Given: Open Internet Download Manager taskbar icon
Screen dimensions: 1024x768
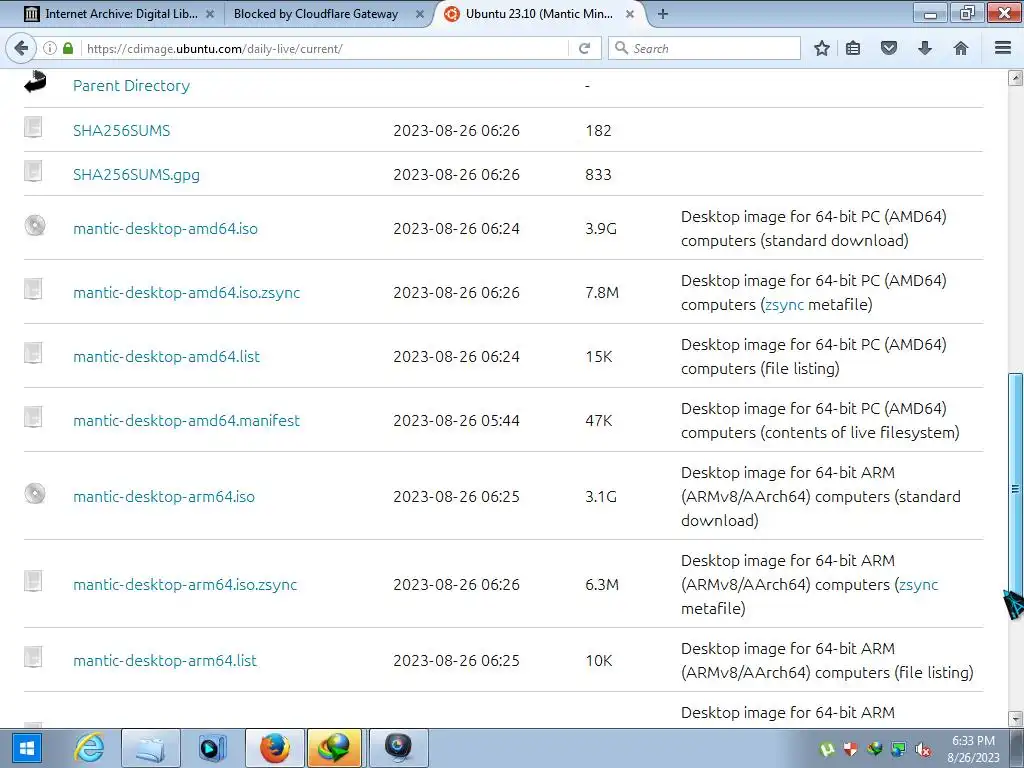Looking at the screenshot, I should (334, 748).
